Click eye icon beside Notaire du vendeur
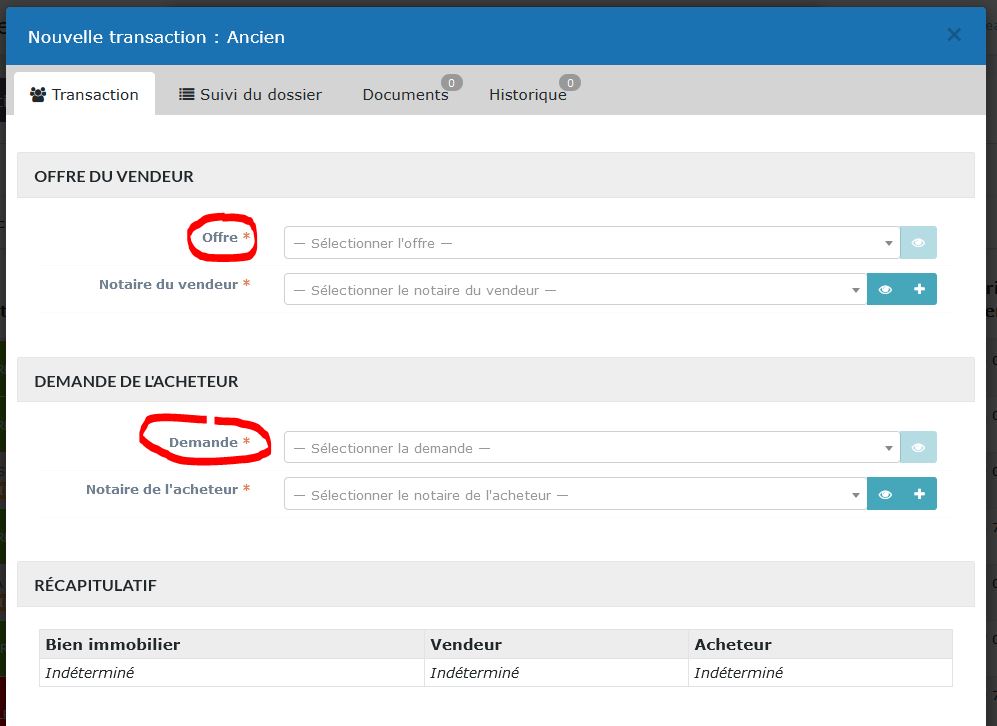The width and height of the screenshot is (997, 726). [x=884, y=290]
